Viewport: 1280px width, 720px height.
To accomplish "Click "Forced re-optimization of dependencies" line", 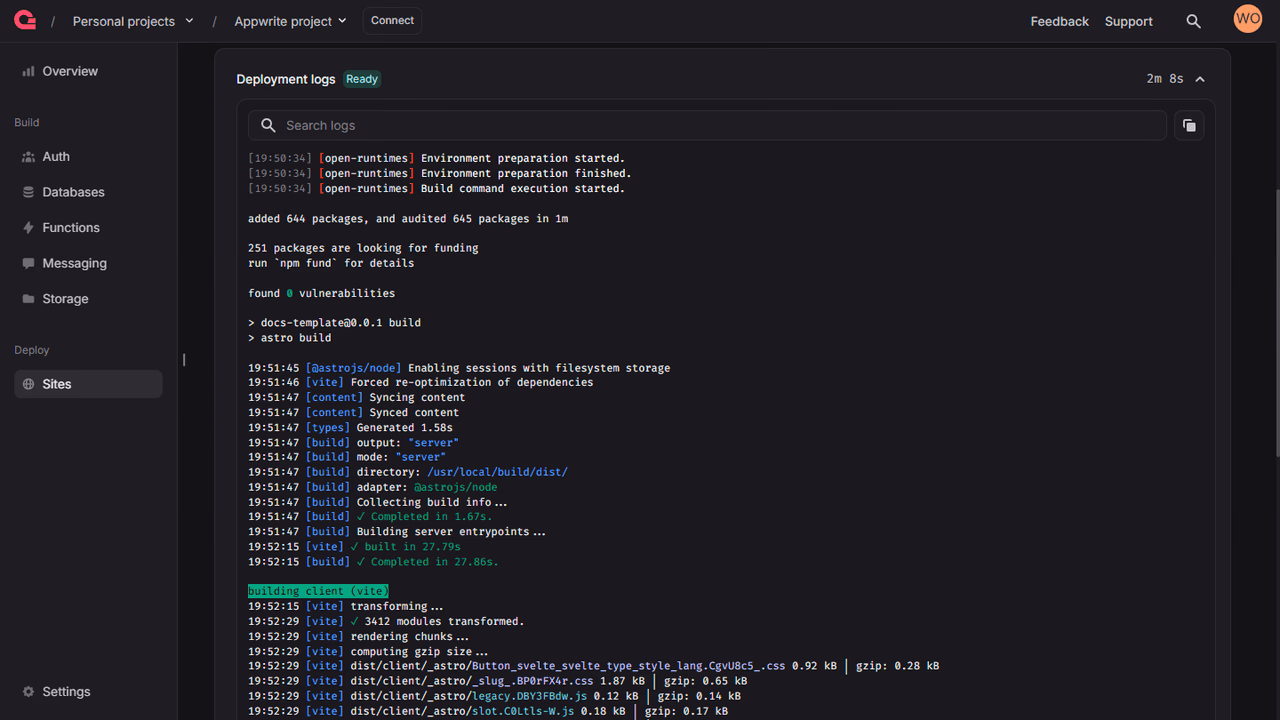I will [x=420, y=382].
